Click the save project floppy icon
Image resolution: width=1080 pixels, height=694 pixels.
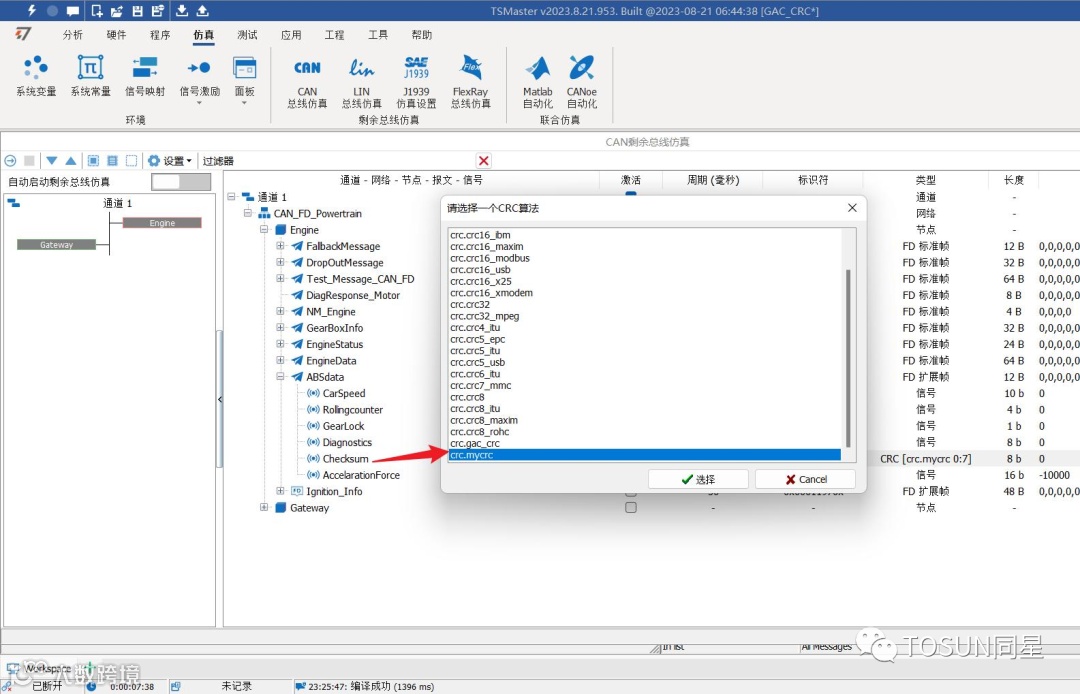point(137,10)
